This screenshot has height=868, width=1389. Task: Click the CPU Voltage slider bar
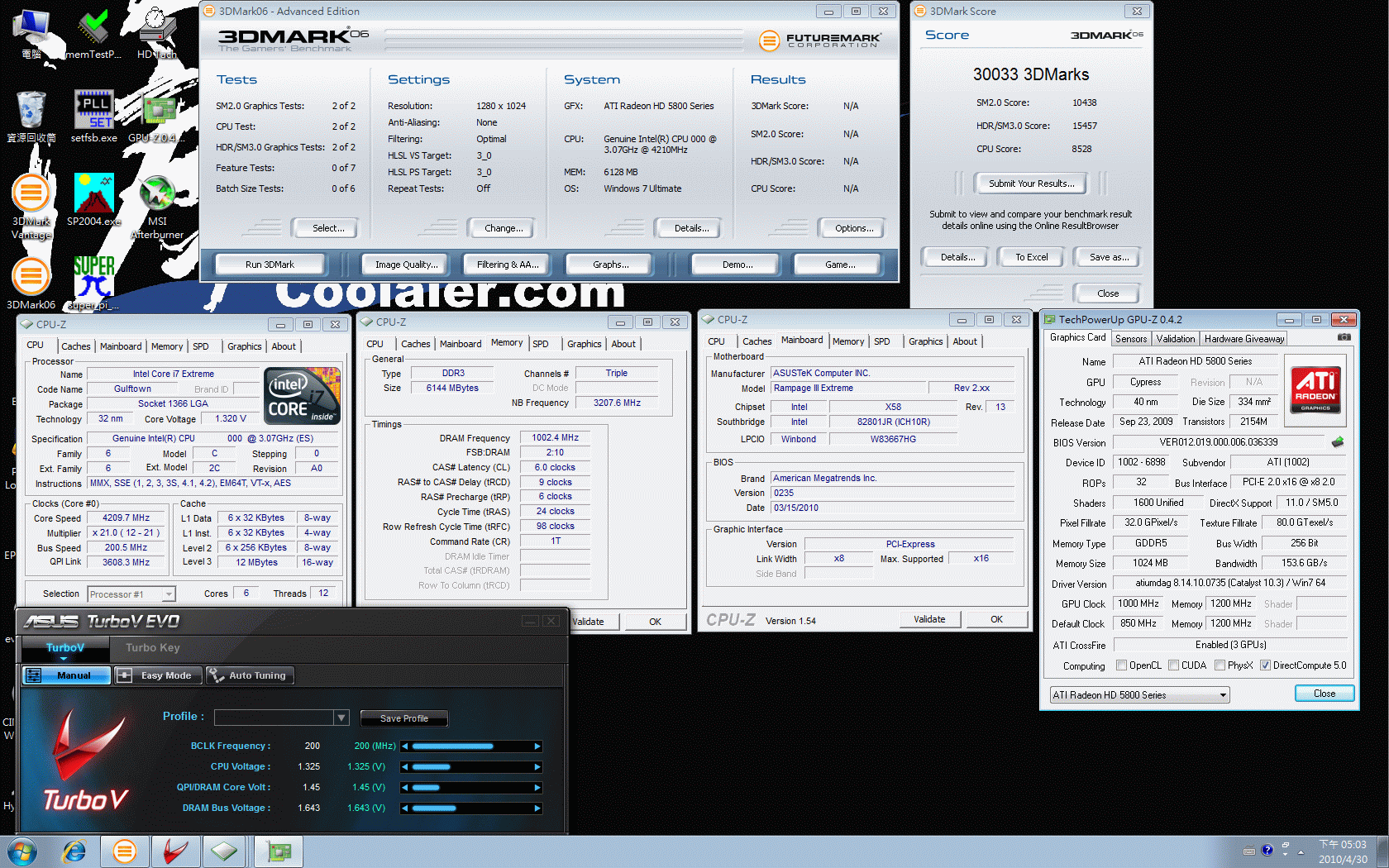pyautogui.click(x=473, y=767)
